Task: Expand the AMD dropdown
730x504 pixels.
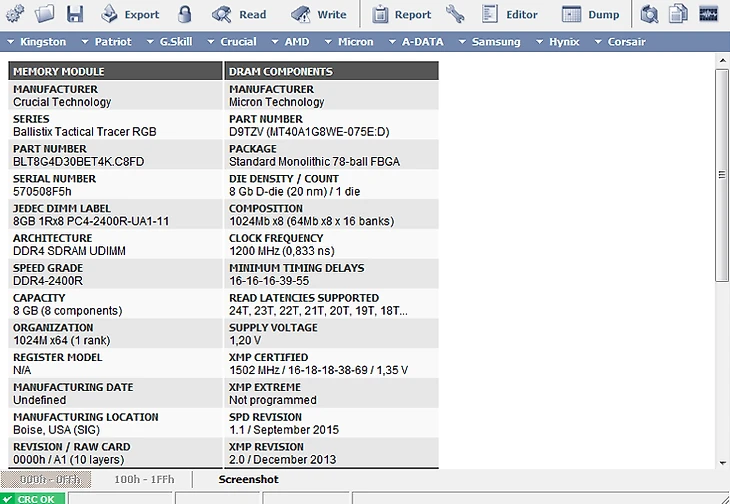Action: click(291, 42)
